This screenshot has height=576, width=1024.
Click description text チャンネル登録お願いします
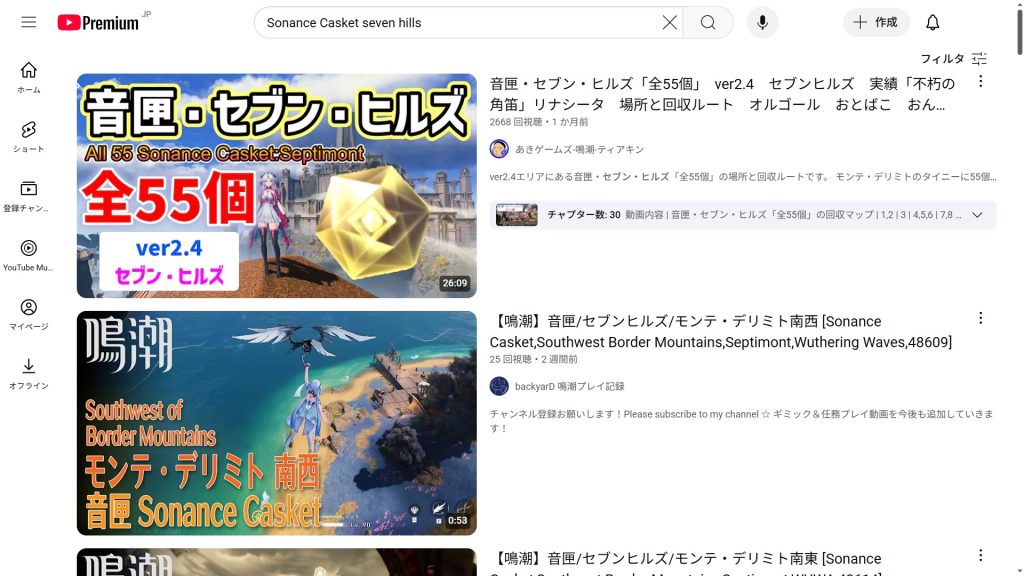(742, 421)
